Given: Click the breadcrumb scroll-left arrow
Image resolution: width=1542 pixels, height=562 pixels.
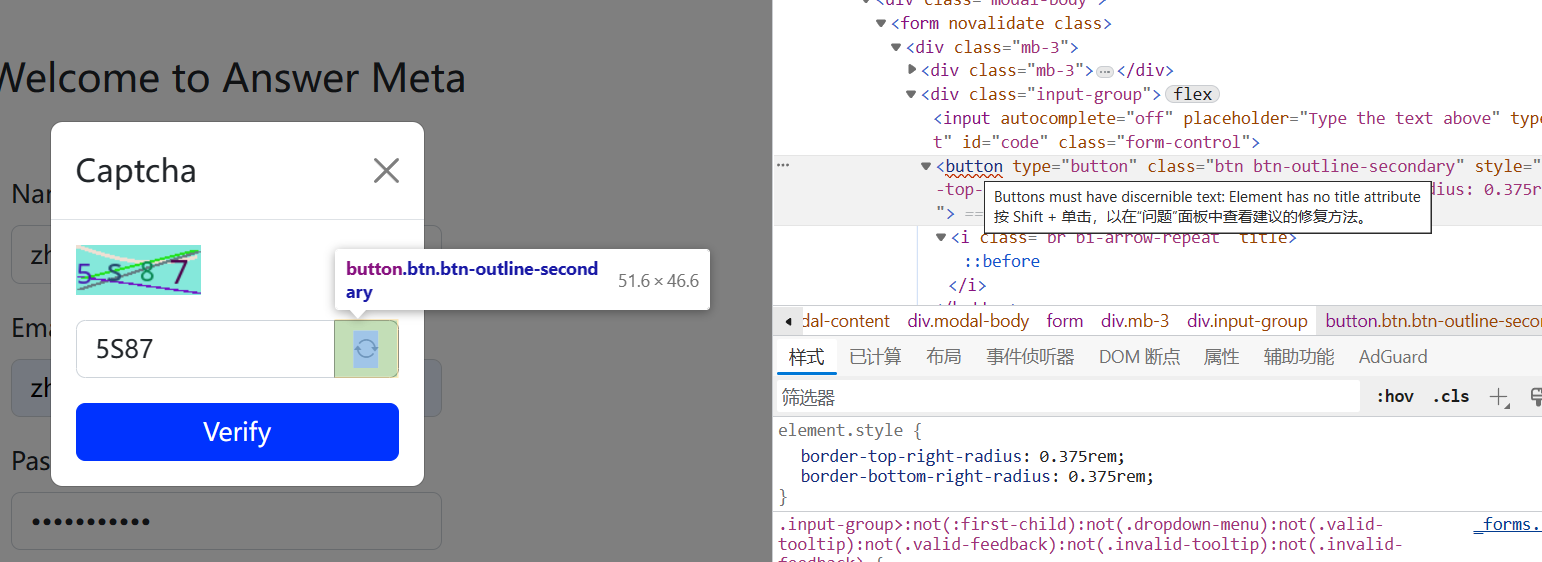Looking at the screenshot, I should click(x=788, y=321).
